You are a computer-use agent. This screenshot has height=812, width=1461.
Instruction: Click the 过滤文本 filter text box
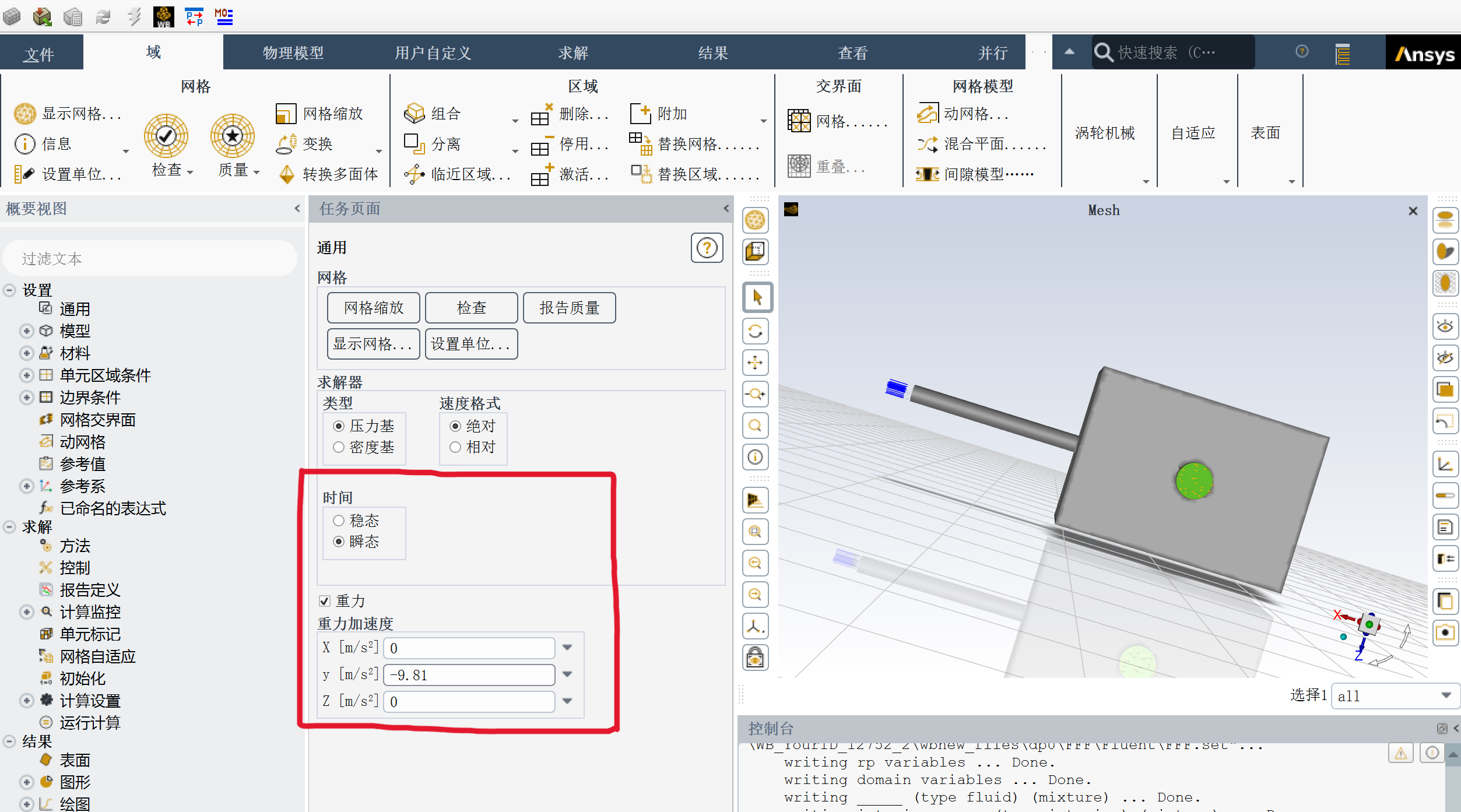pos(150,259)
